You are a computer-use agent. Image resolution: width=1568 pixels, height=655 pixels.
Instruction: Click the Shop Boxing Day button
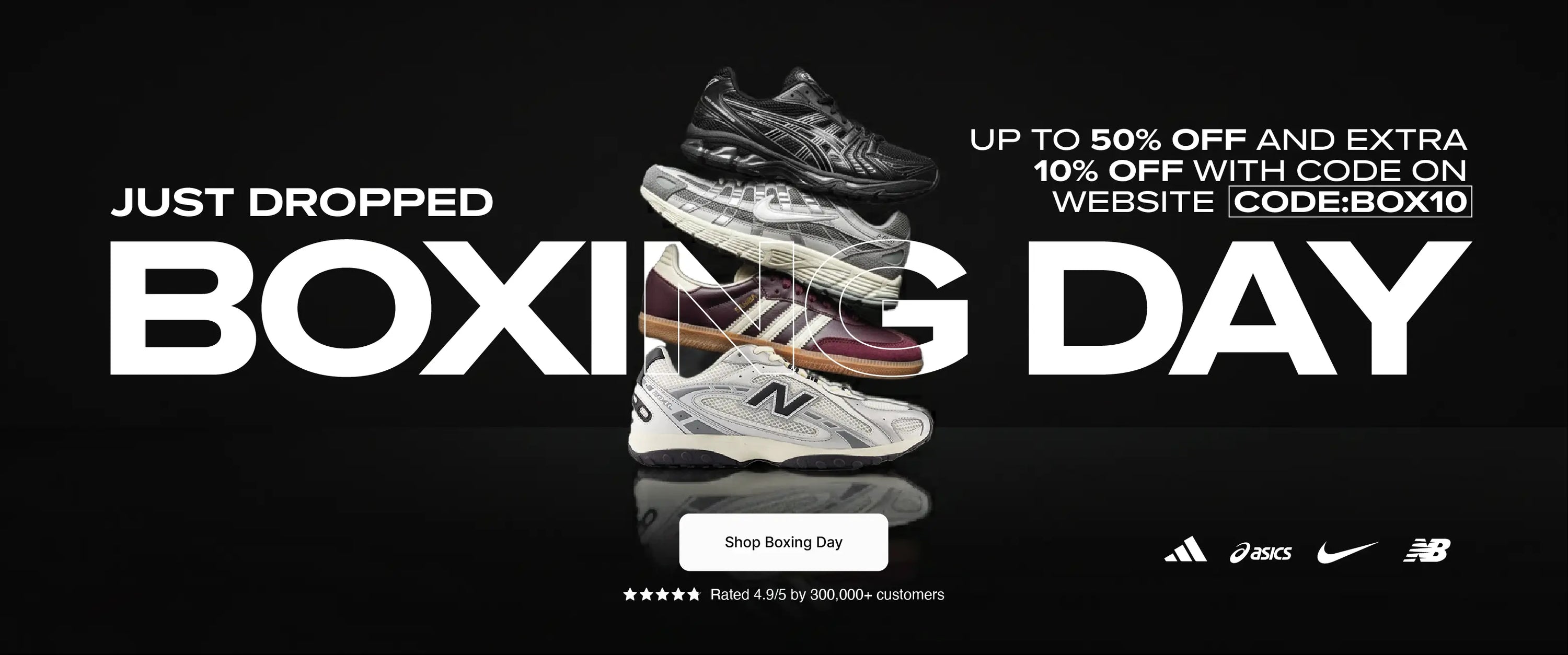(x=783, y=542)
